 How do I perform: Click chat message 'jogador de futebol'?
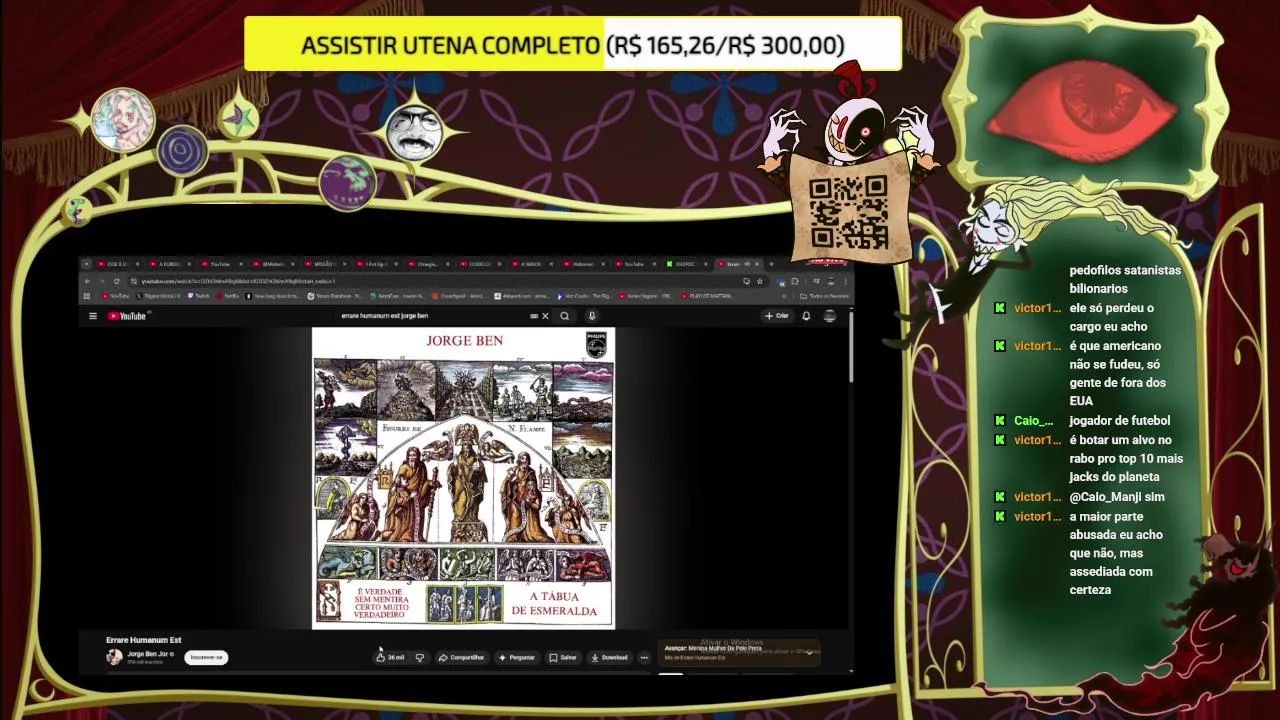click(1119, 421)
